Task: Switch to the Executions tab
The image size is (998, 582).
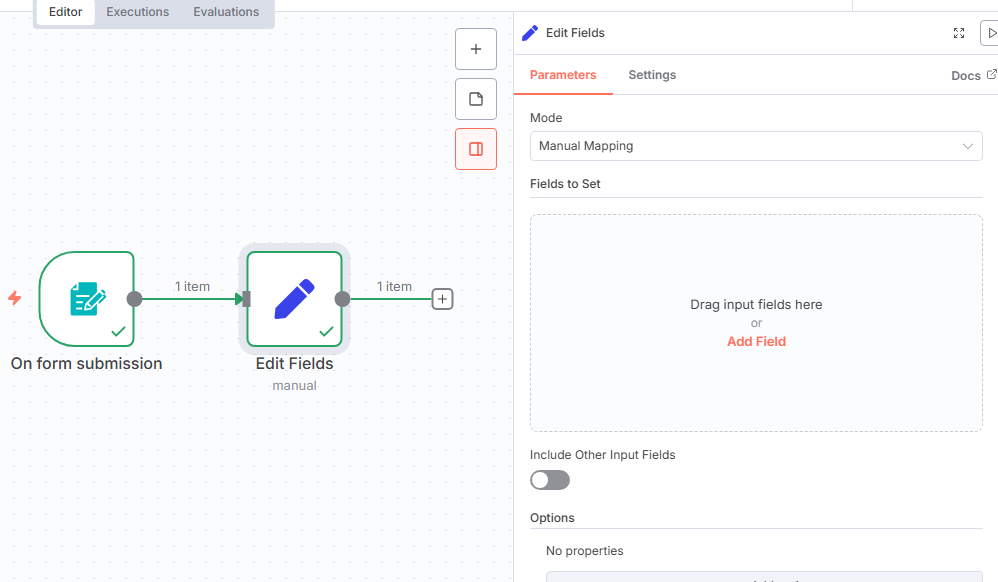Action: pyautogui.click(x=138, y=12)
